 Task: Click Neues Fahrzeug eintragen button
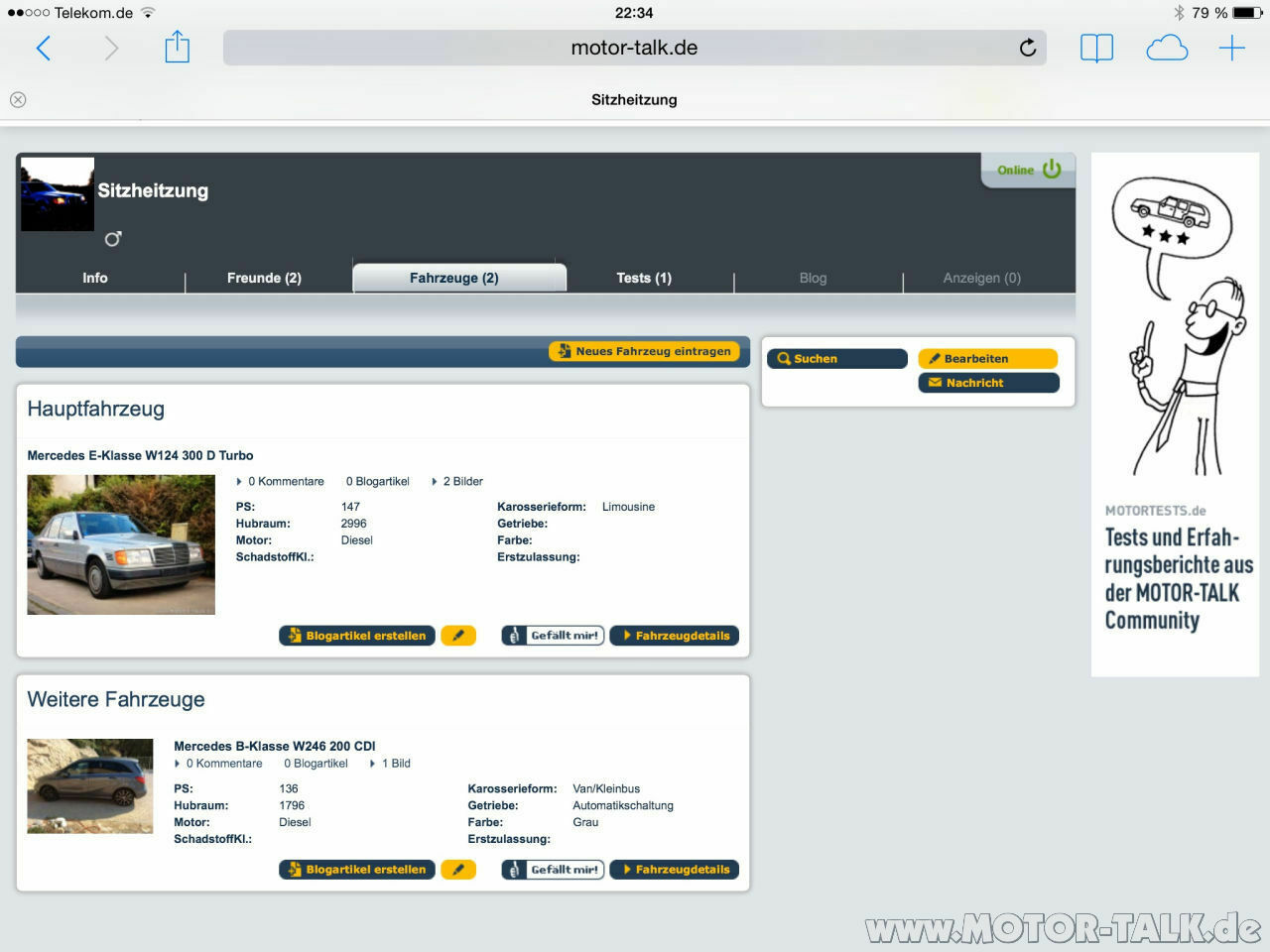(x=644, y=351)
